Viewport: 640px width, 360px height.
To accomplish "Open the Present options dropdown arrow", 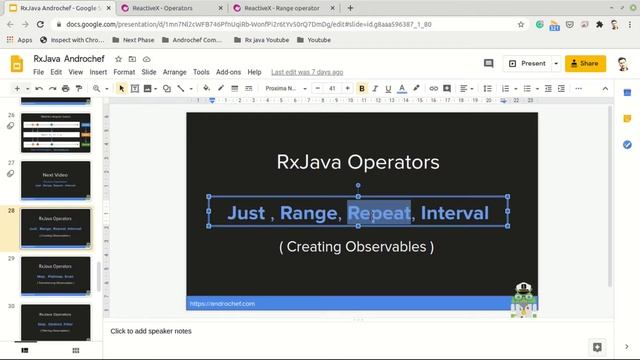I will coord(556,64).
